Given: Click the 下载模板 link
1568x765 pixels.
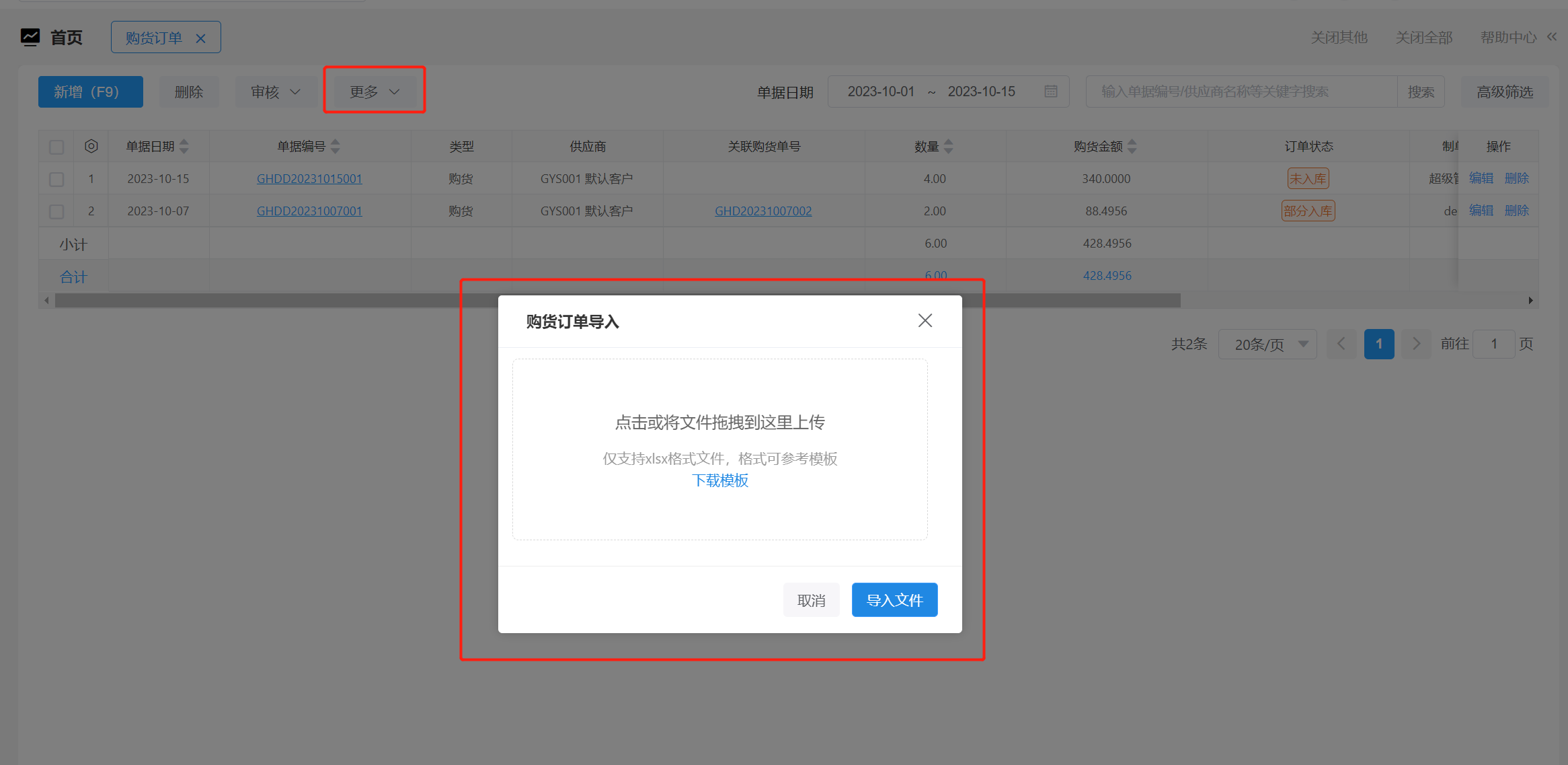Looking at the screenshot, I should 719,480.
